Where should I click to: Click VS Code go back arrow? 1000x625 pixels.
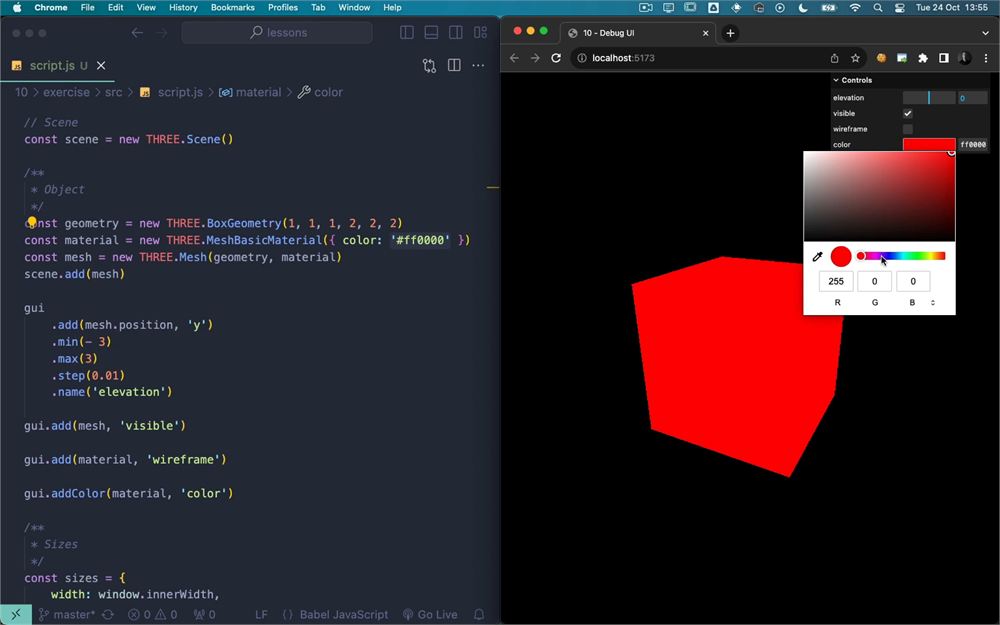(x=137, y=33)
